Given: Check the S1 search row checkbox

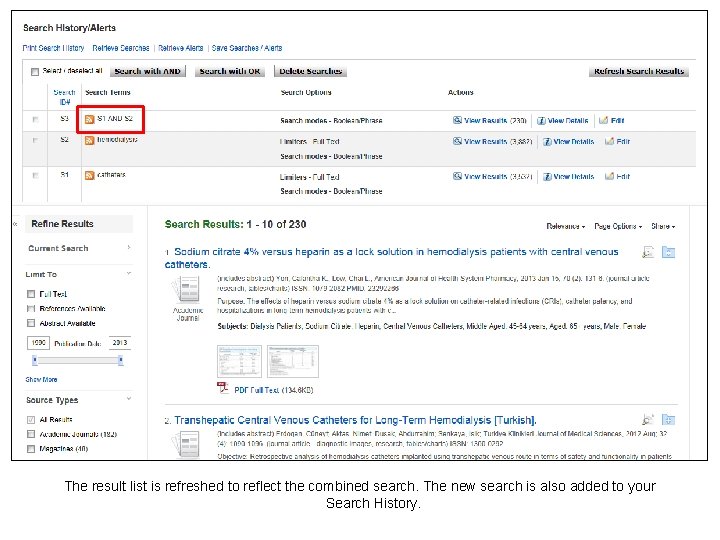Looking at the screenshot, I should click(x=35, y=175).
